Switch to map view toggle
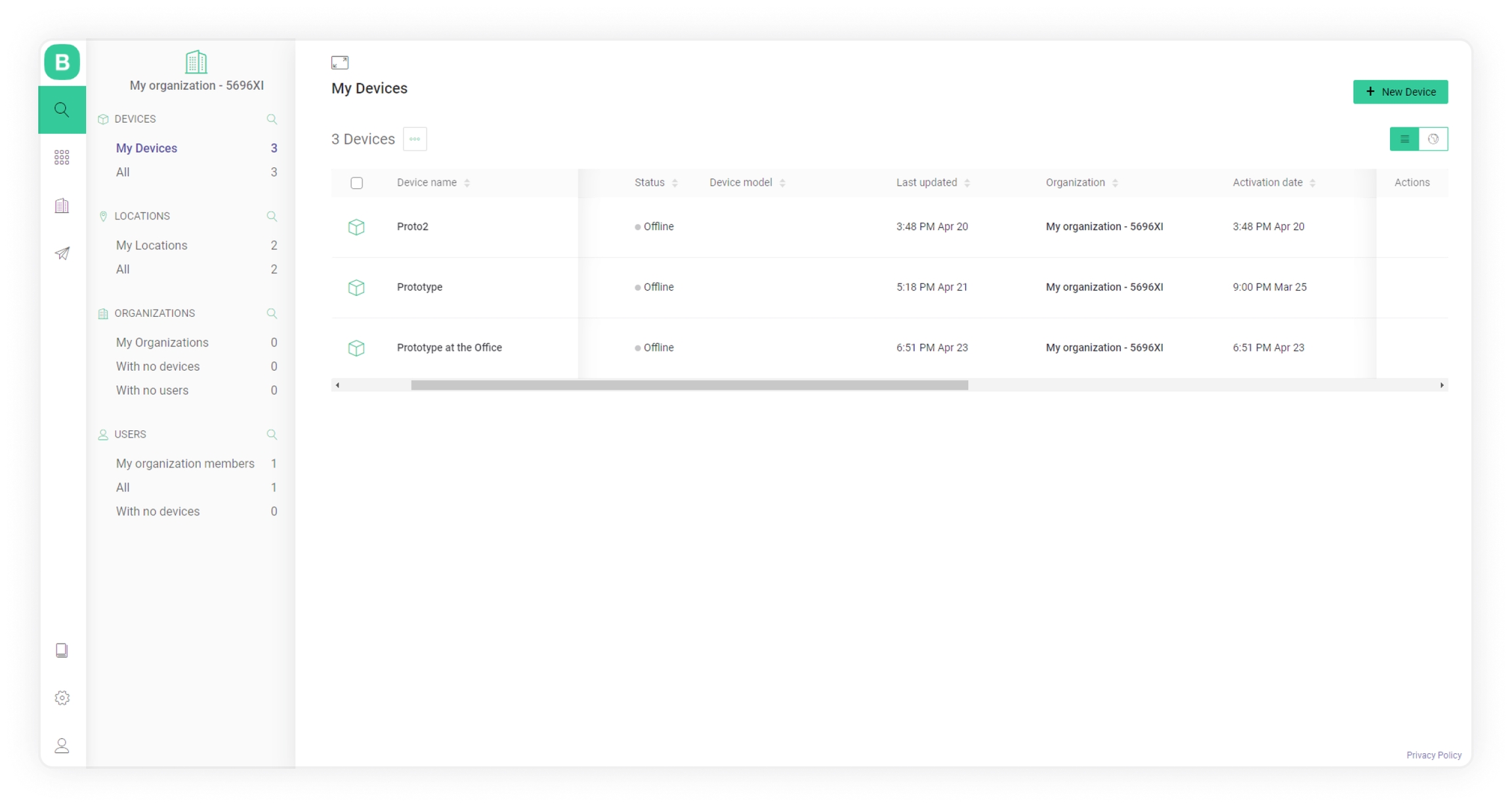 pos(1433,139)
